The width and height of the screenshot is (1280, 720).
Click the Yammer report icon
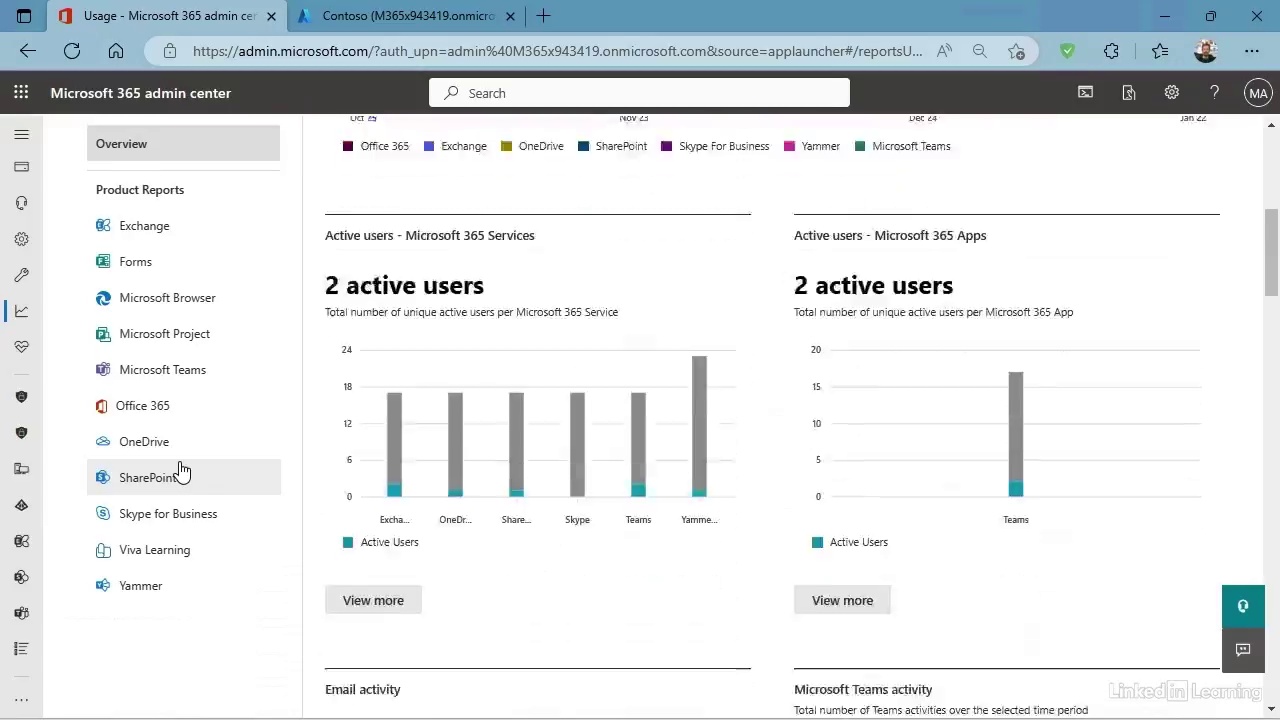click(103, 586)
